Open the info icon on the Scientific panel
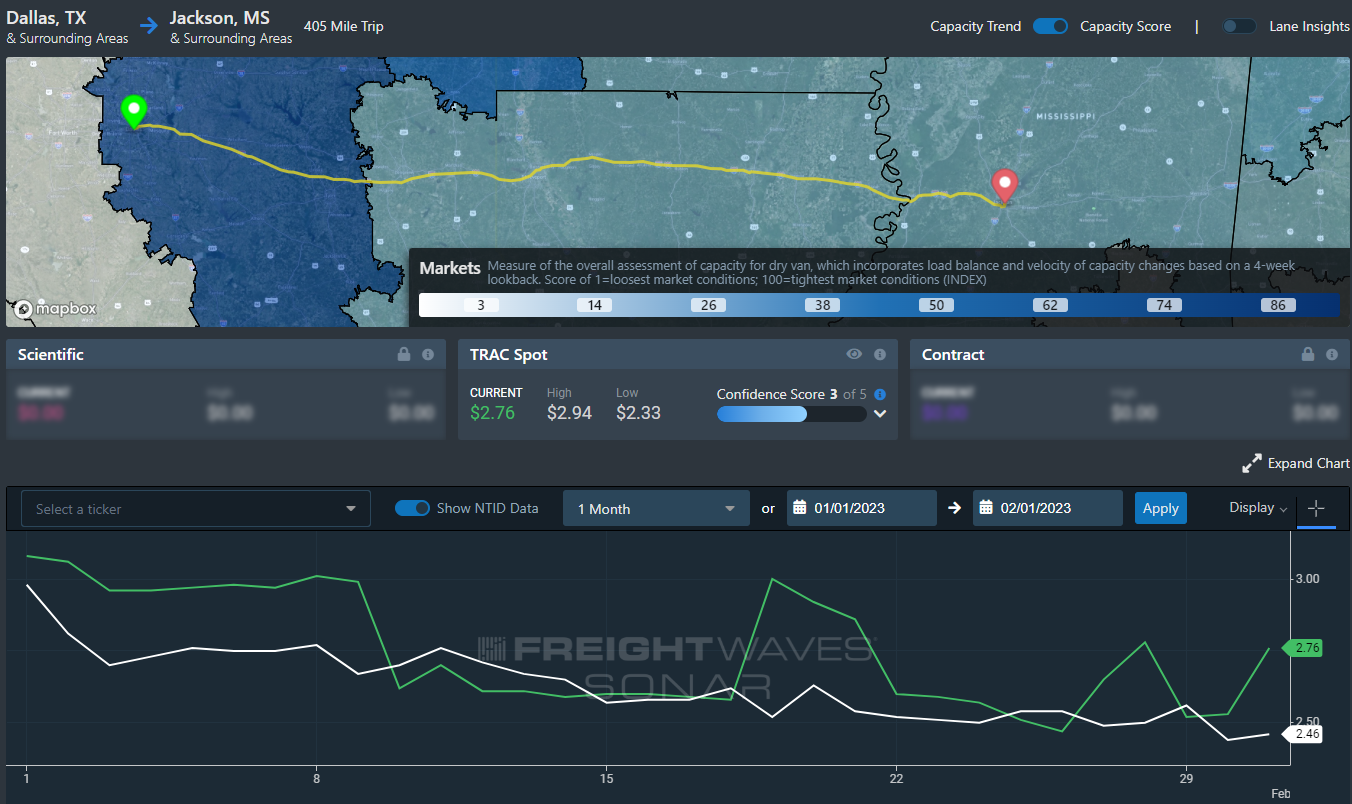 coord(428,354)
